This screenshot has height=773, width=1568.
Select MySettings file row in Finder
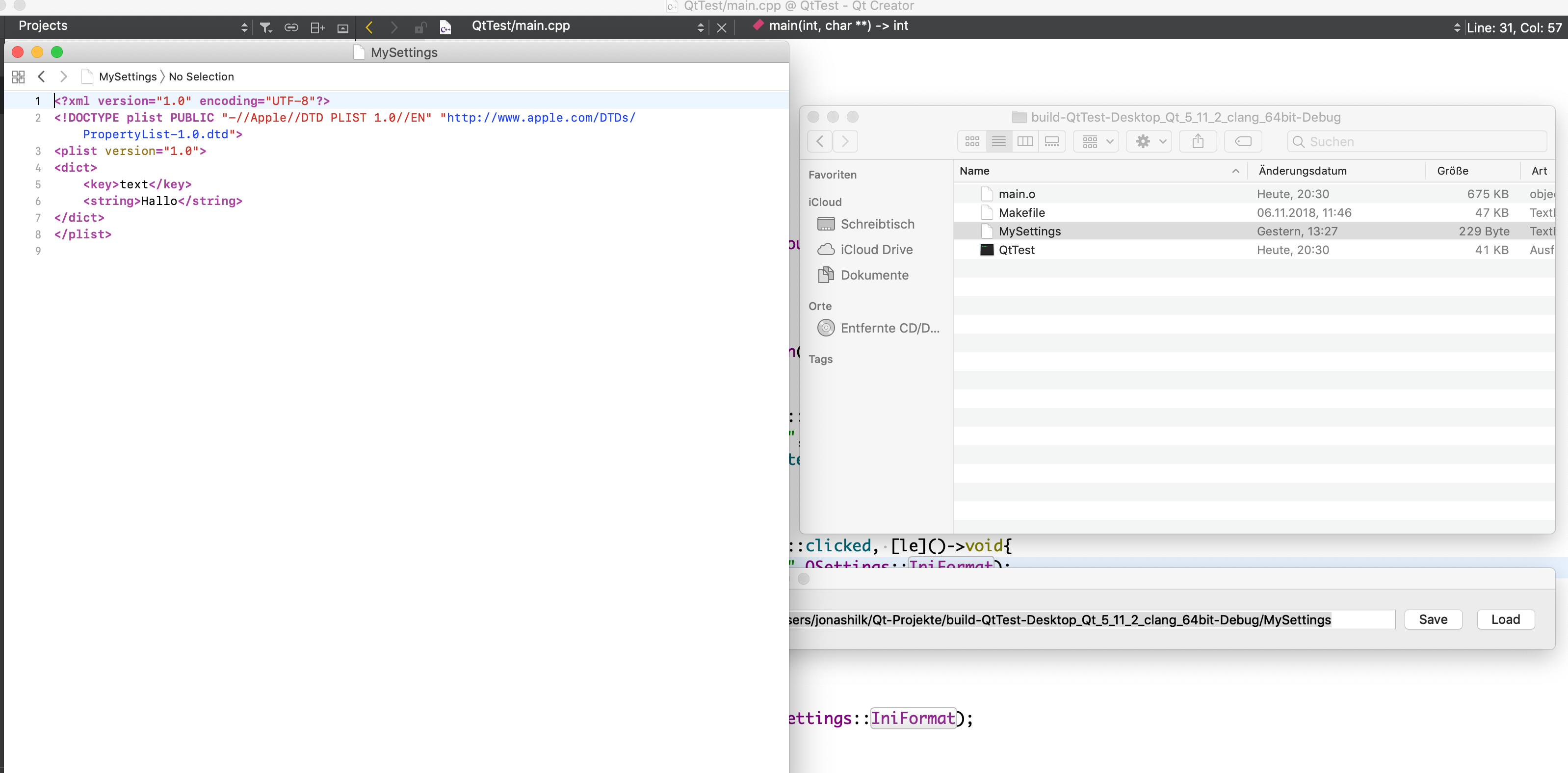(1254, 232)
